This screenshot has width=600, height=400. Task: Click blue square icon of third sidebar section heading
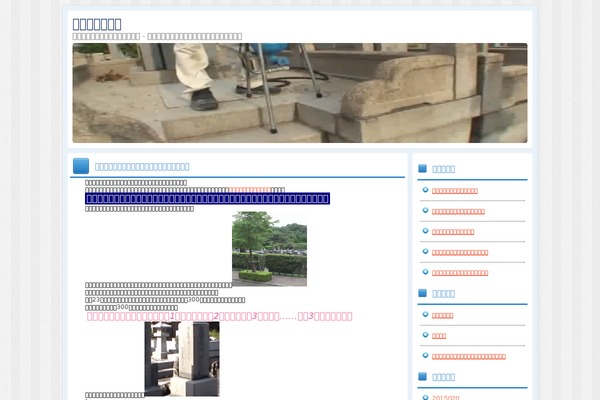click(422, 377)
